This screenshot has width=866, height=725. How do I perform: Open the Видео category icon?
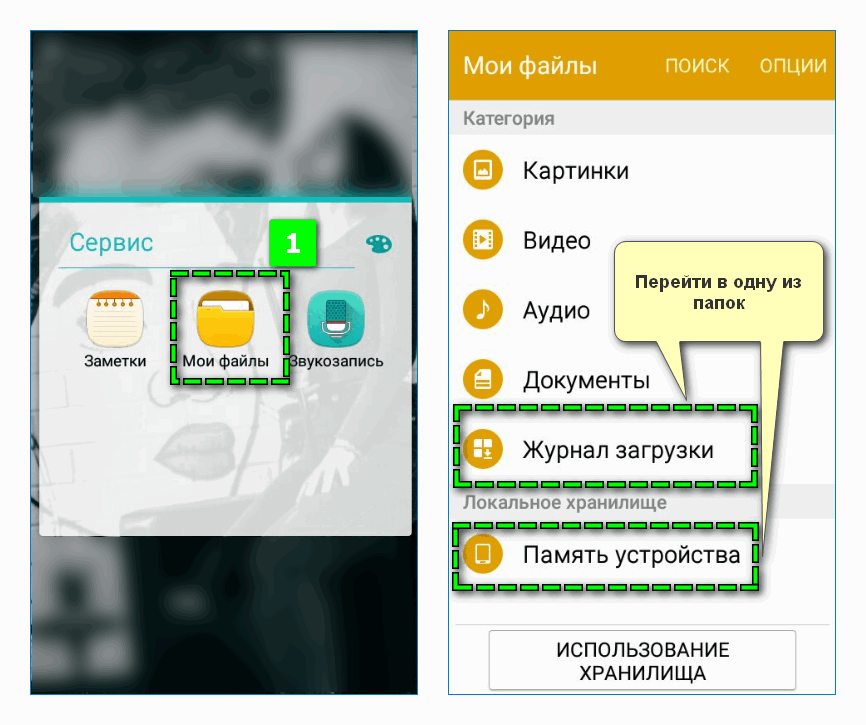[x=482, y=240]
